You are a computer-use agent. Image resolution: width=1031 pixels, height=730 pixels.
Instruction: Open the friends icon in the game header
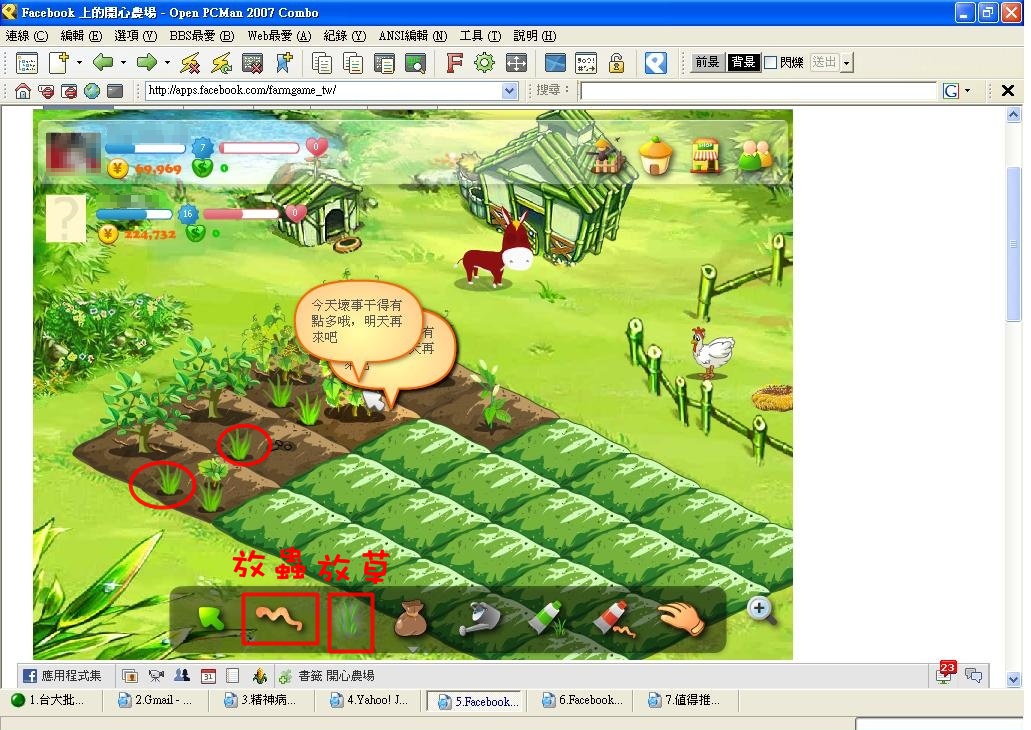coord(754,156)
